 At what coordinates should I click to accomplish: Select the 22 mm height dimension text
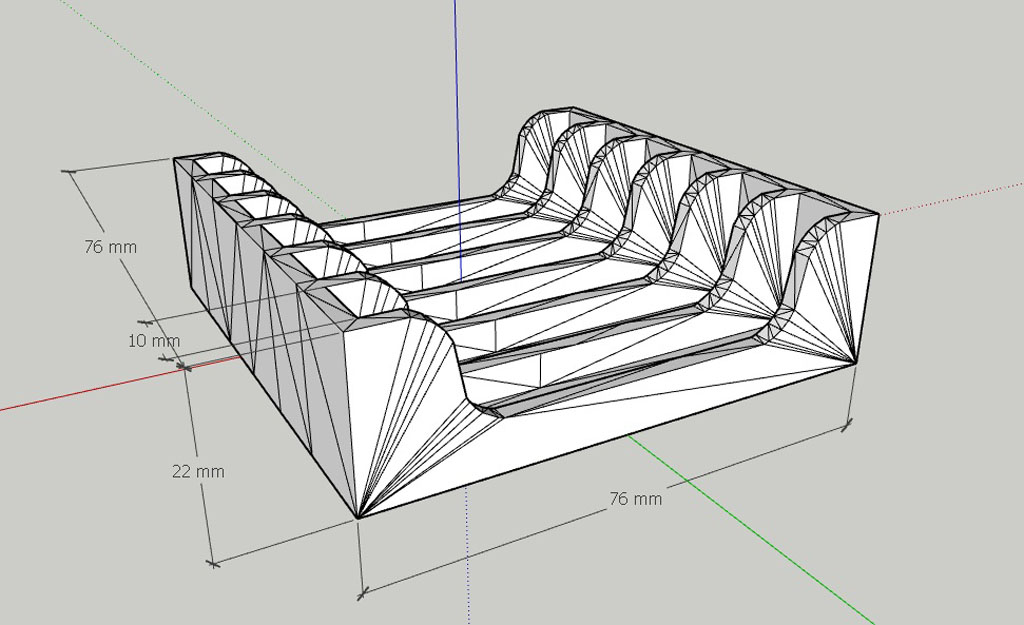pos(196,471)
